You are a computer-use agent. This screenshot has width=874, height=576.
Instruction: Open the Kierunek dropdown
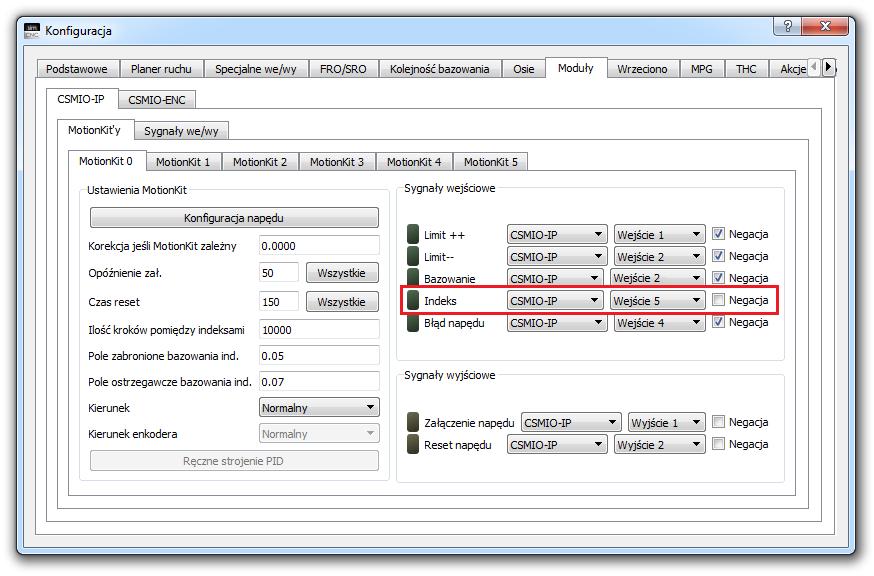tap(319, 407)
